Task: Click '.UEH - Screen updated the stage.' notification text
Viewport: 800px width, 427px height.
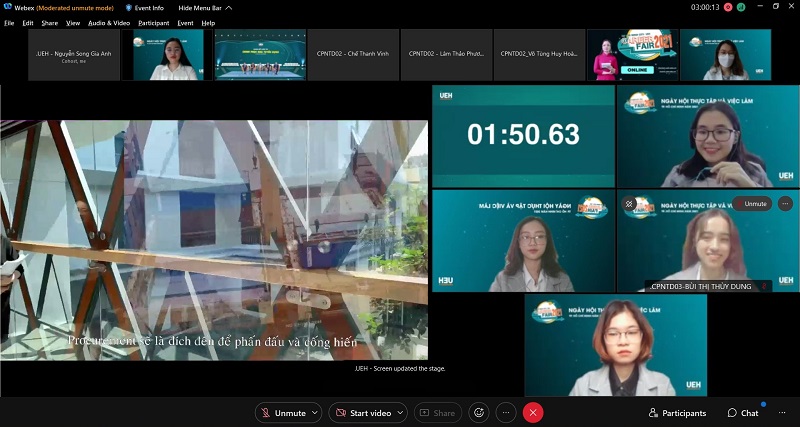Action: click(x=400, y=368)
